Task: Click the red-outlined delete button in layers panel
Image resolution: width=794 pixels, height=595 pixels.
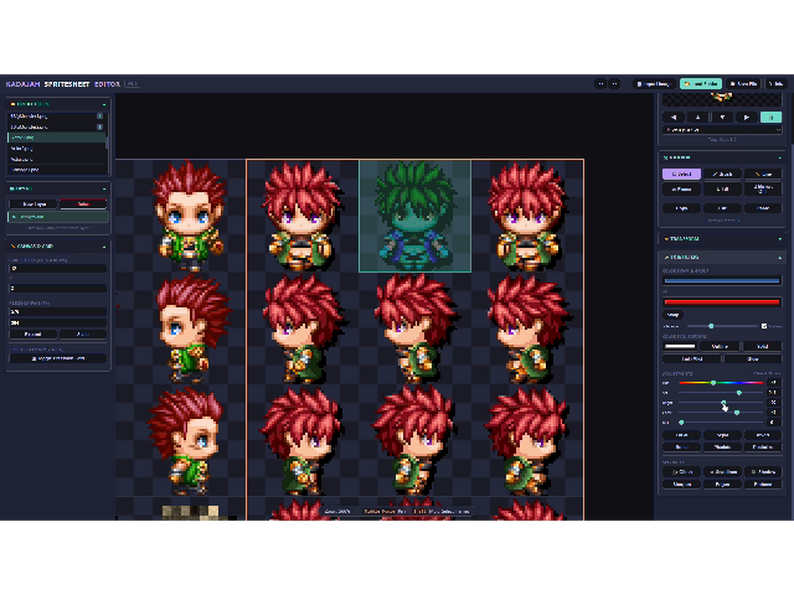Action: click(83, 204)
